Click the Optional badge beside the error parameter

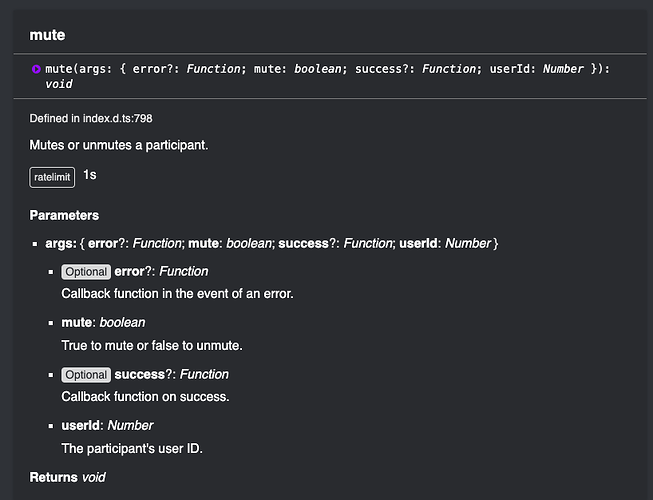point(86,271)
